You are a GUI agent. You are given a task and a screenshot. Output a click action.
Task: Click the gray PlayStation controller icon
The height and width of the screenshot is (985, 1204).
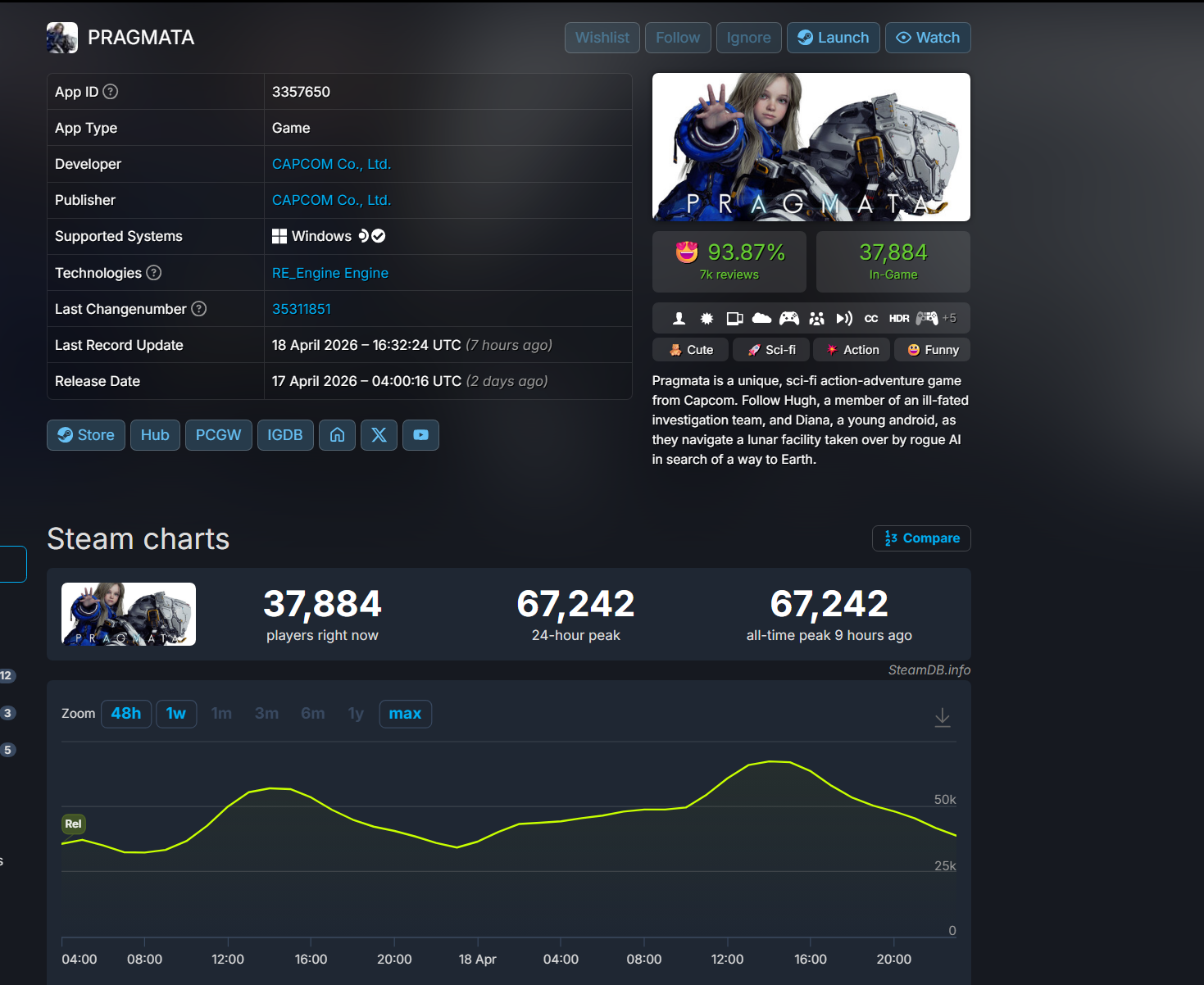point(927,318)
